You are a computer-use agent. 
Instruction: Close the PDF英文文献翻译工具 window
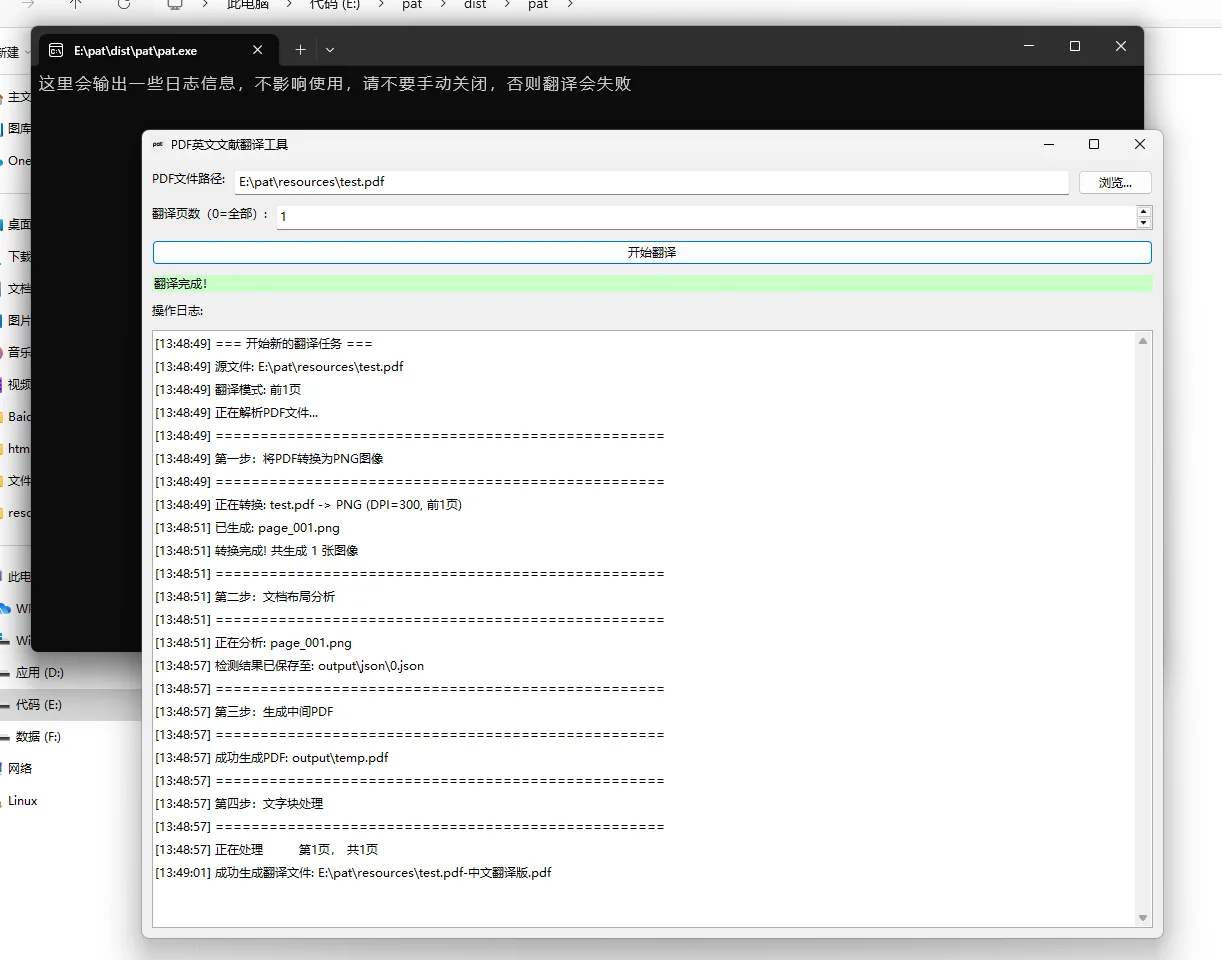(x=1139, y=145)
